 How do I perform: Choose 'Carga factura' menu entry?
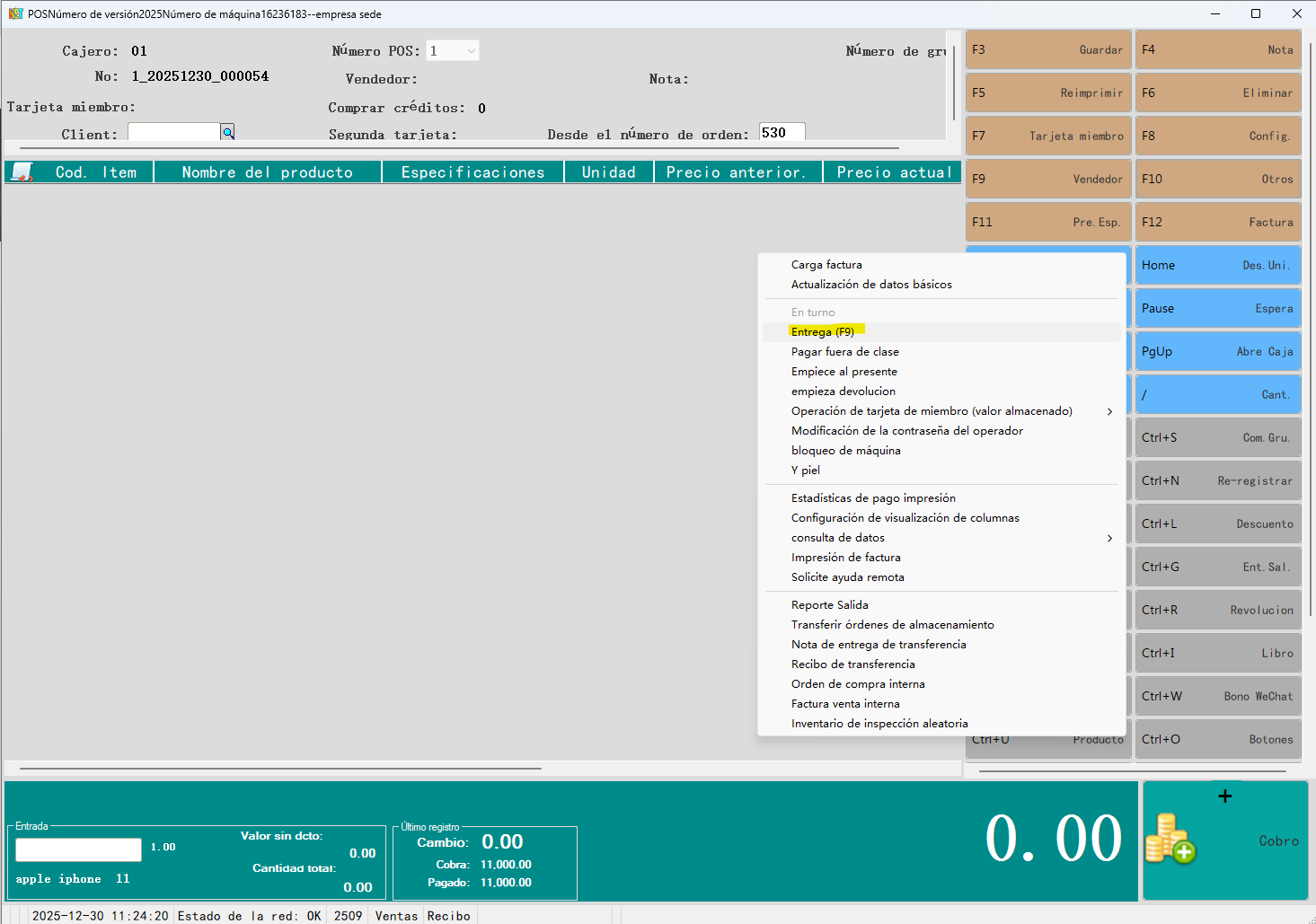826,265
